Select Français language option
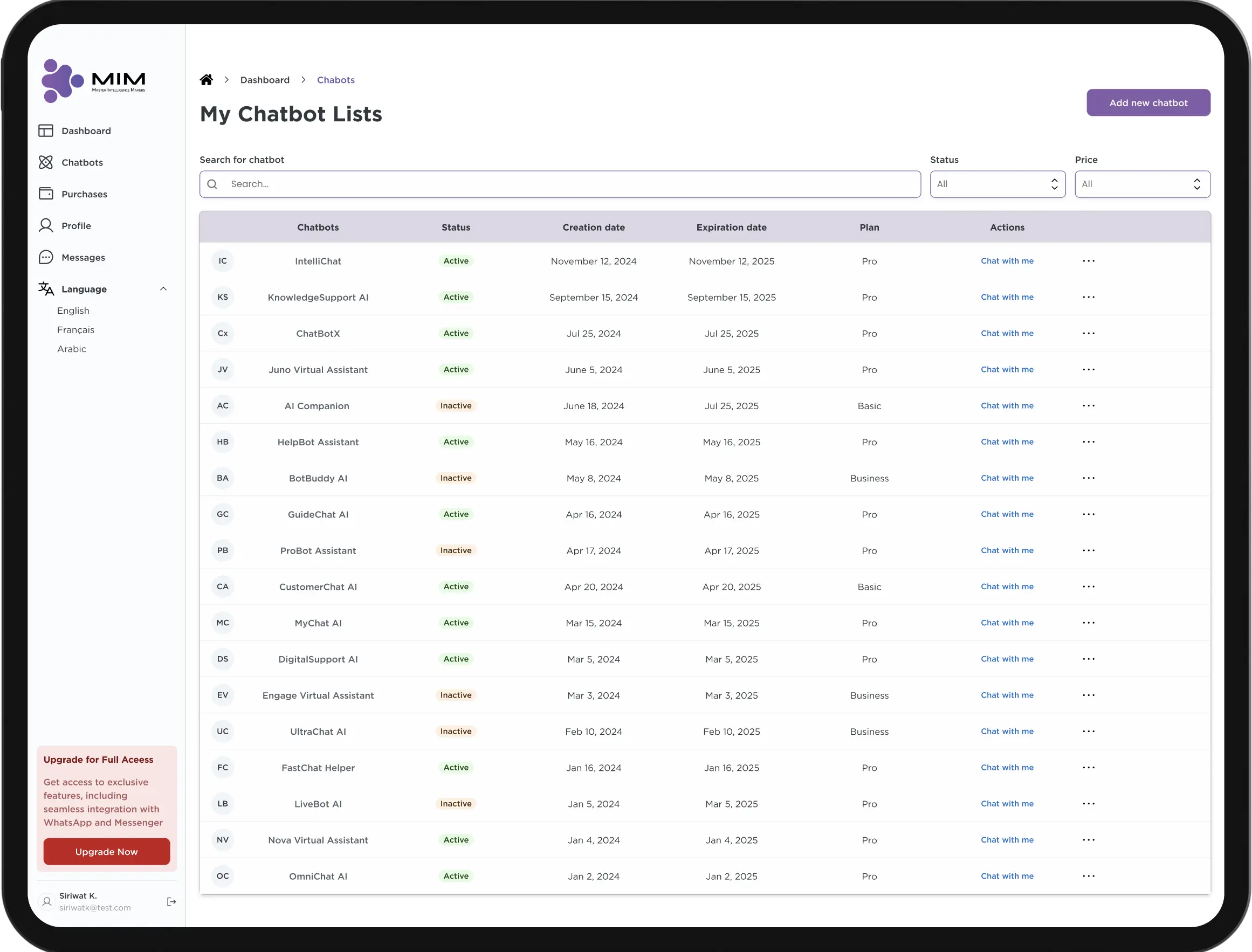 [x=75, y=330]
